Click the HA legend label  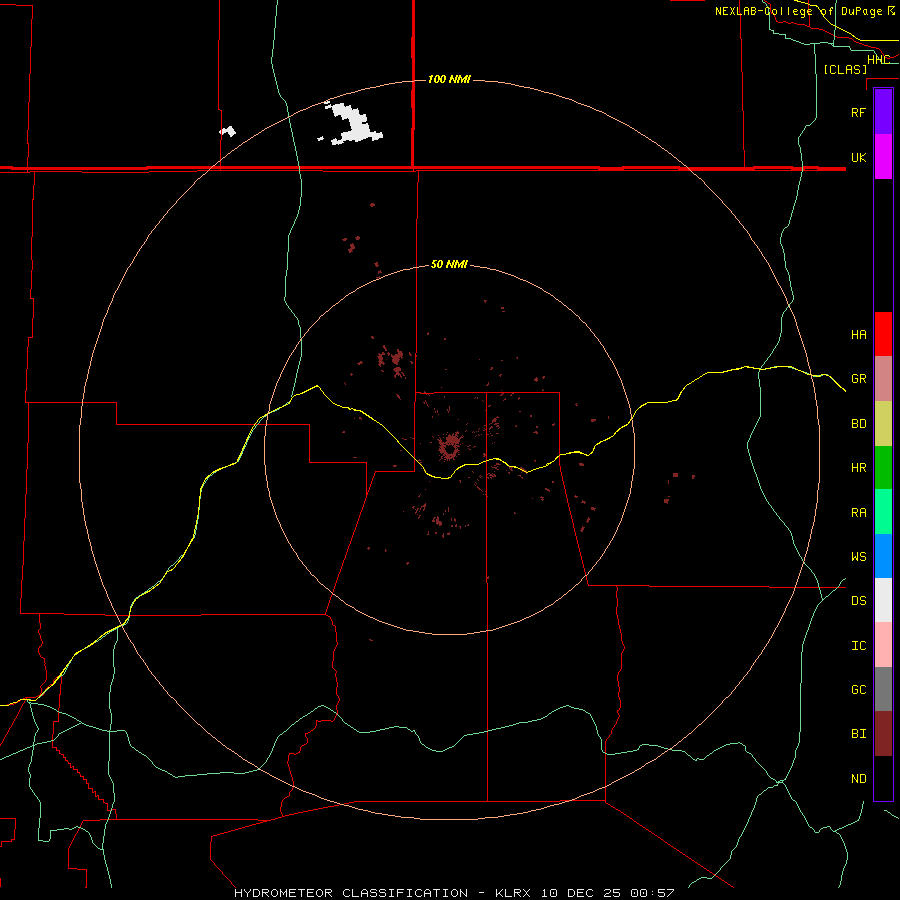tap(858, 335)
